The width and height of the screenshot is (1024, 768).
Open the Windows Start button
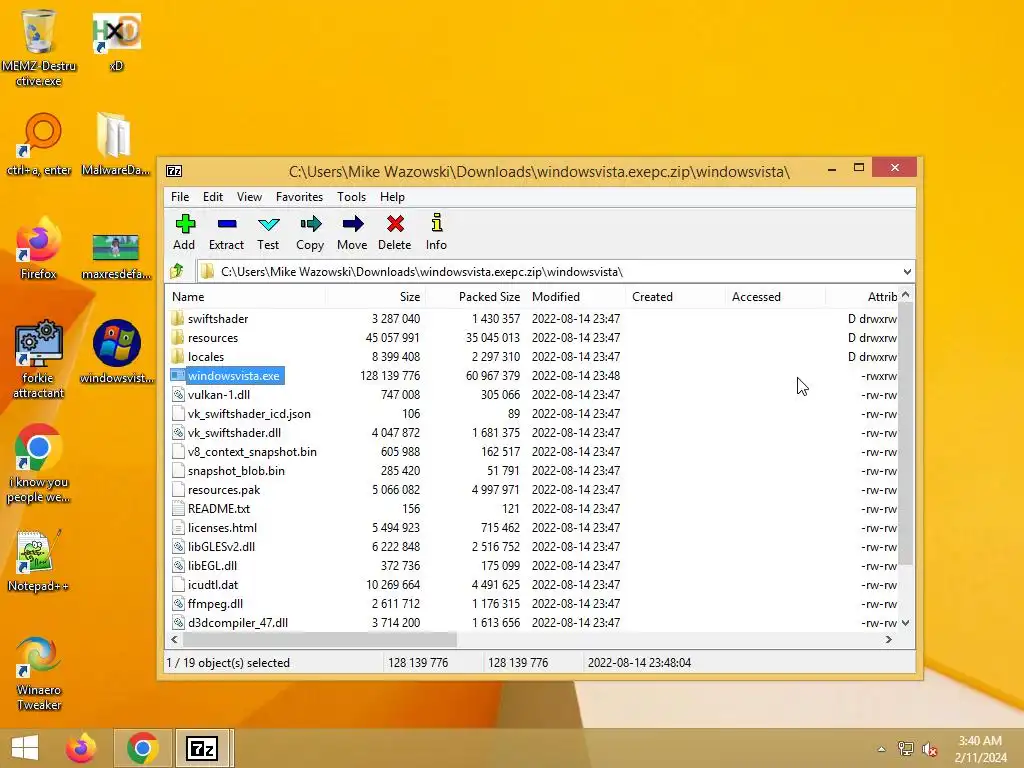click(x=25, y=748)
